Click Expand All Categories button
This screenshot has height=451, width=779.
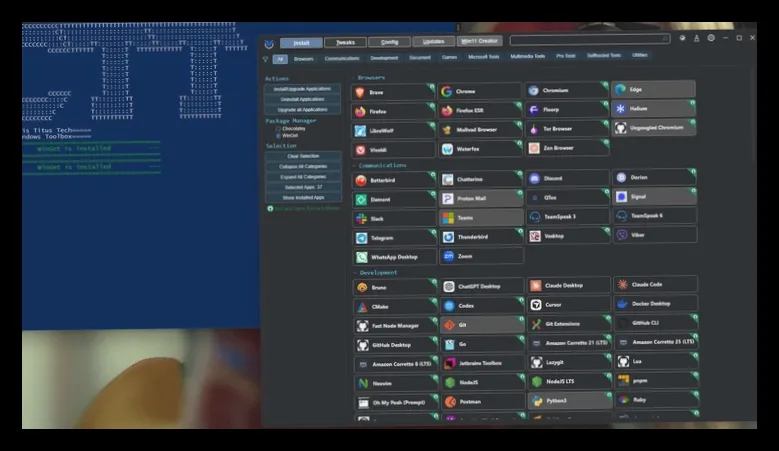[303, 177]
